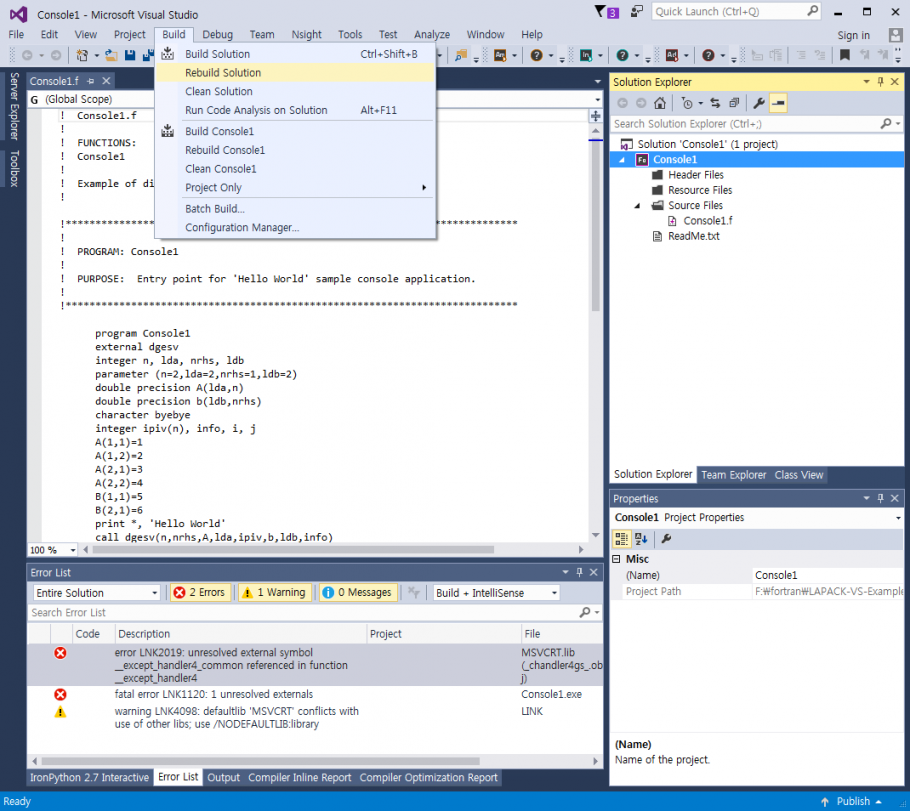Click the Save All toolbar icon
This screenshot has width=910, height=811.
point(146,56)
